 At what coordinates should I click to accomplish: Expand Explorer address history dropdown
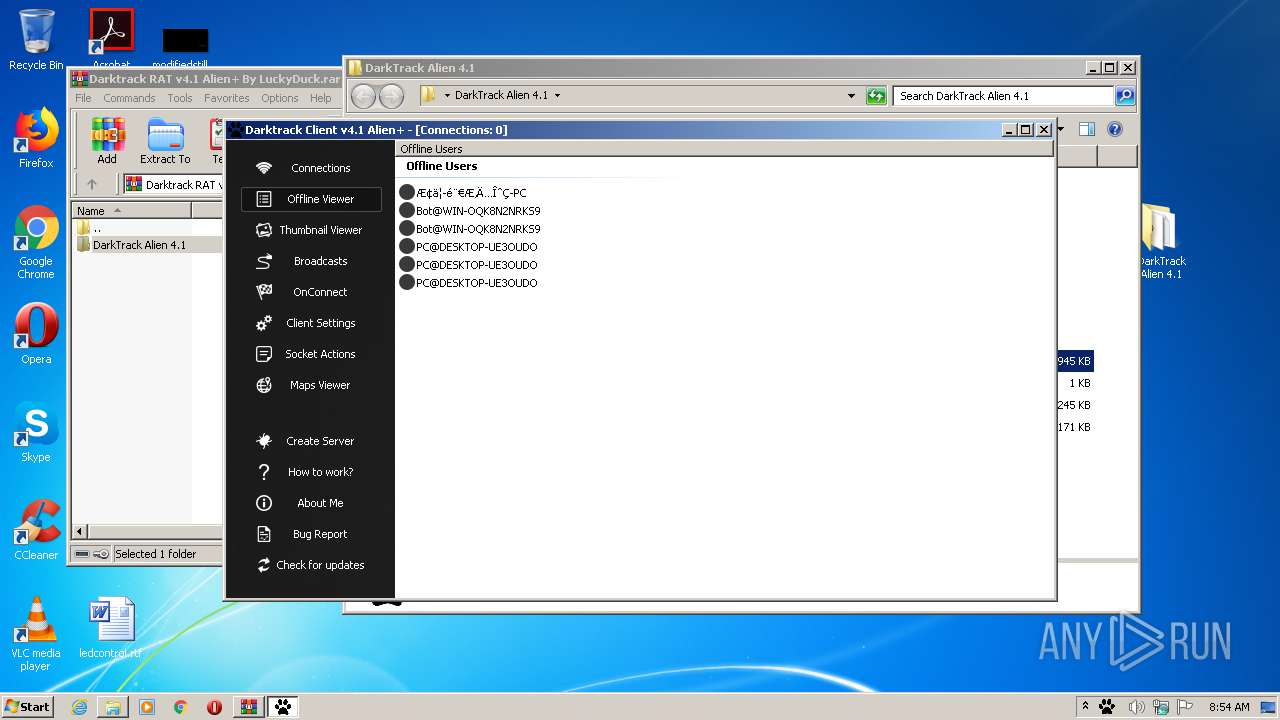851,96
